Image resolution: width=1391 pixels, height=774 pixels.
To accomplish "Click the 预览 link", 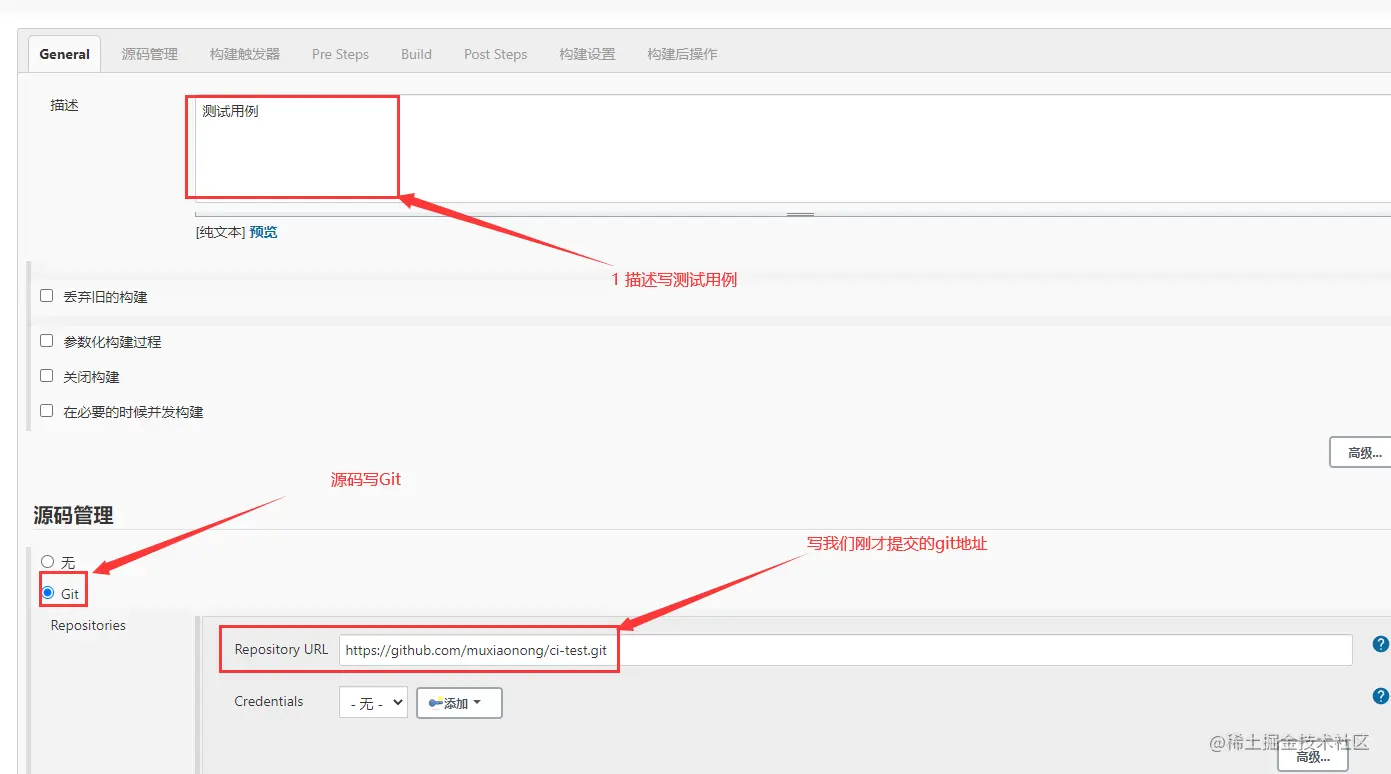I will 263,232.
